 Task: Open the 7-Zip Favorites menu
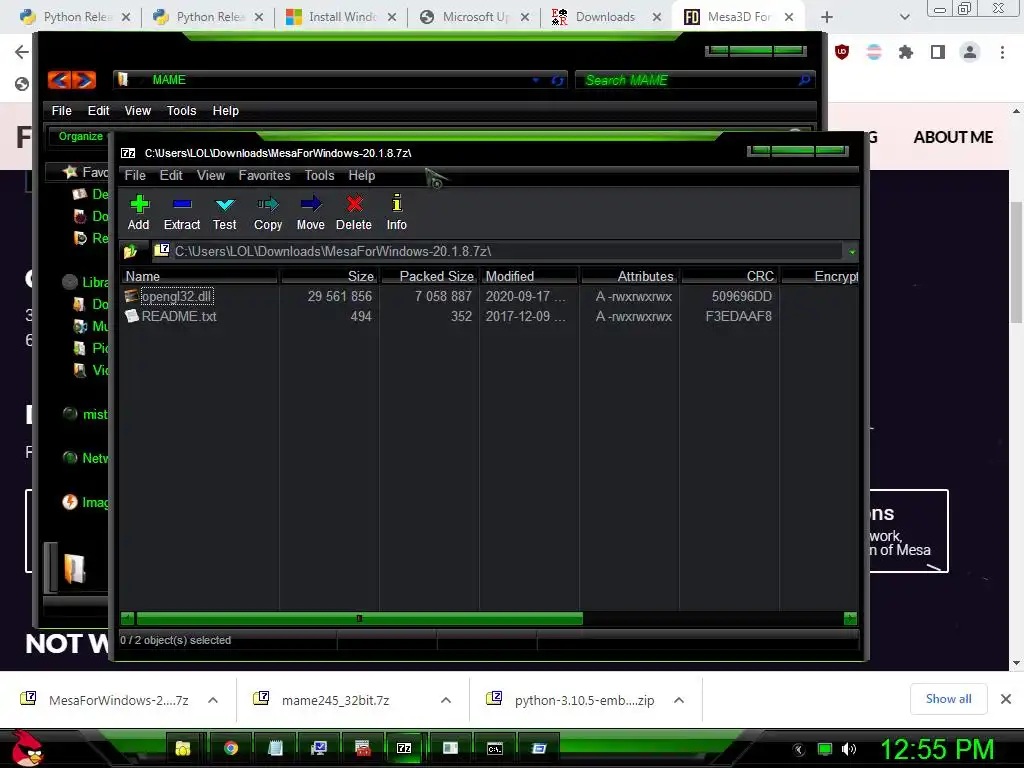click(x=264, y=175)
